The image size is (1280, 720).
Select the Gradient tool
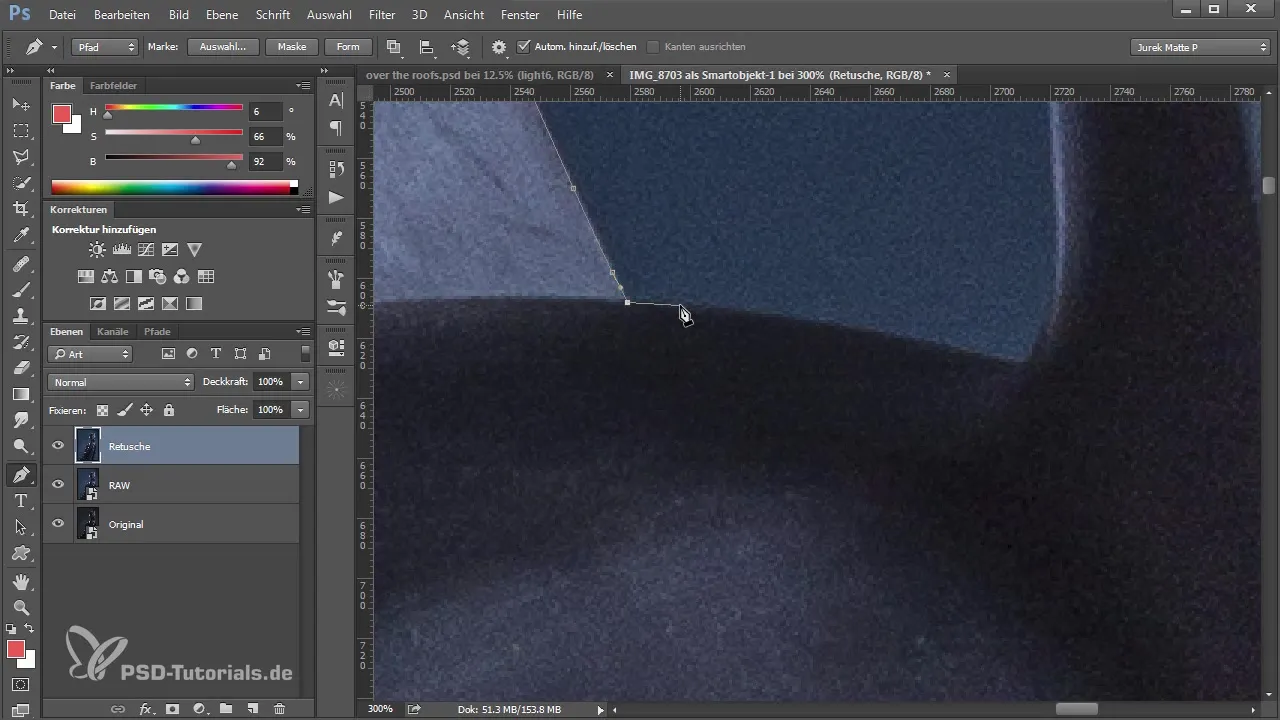click(20, 394)
